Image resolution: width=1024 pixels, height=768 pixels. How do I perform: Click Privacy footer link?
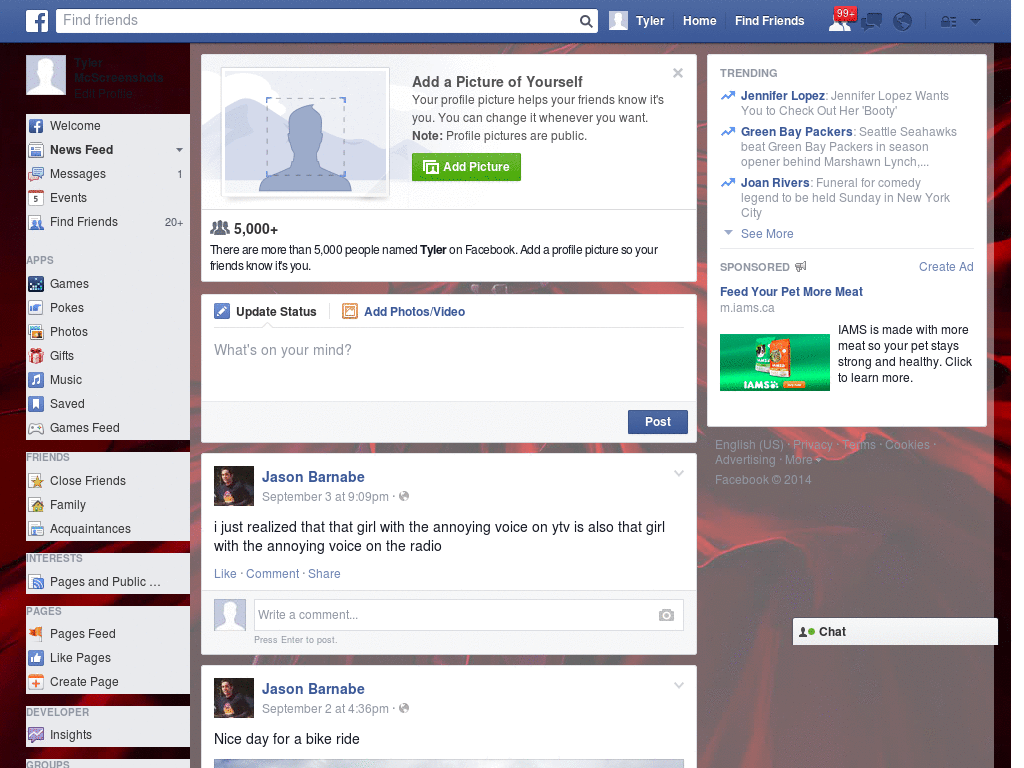pos(812,445)
